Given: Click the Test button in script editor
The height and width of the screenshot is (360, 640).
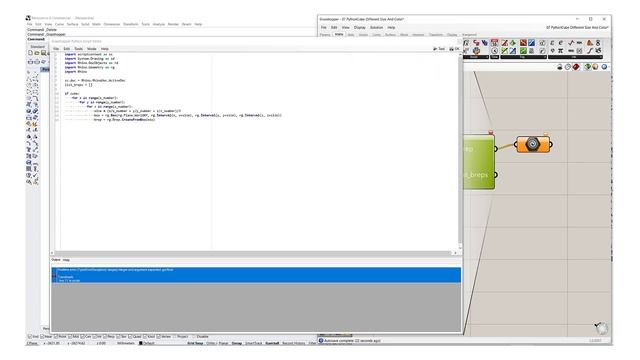Looking at the screenshot, I should (x=439, y=49).
